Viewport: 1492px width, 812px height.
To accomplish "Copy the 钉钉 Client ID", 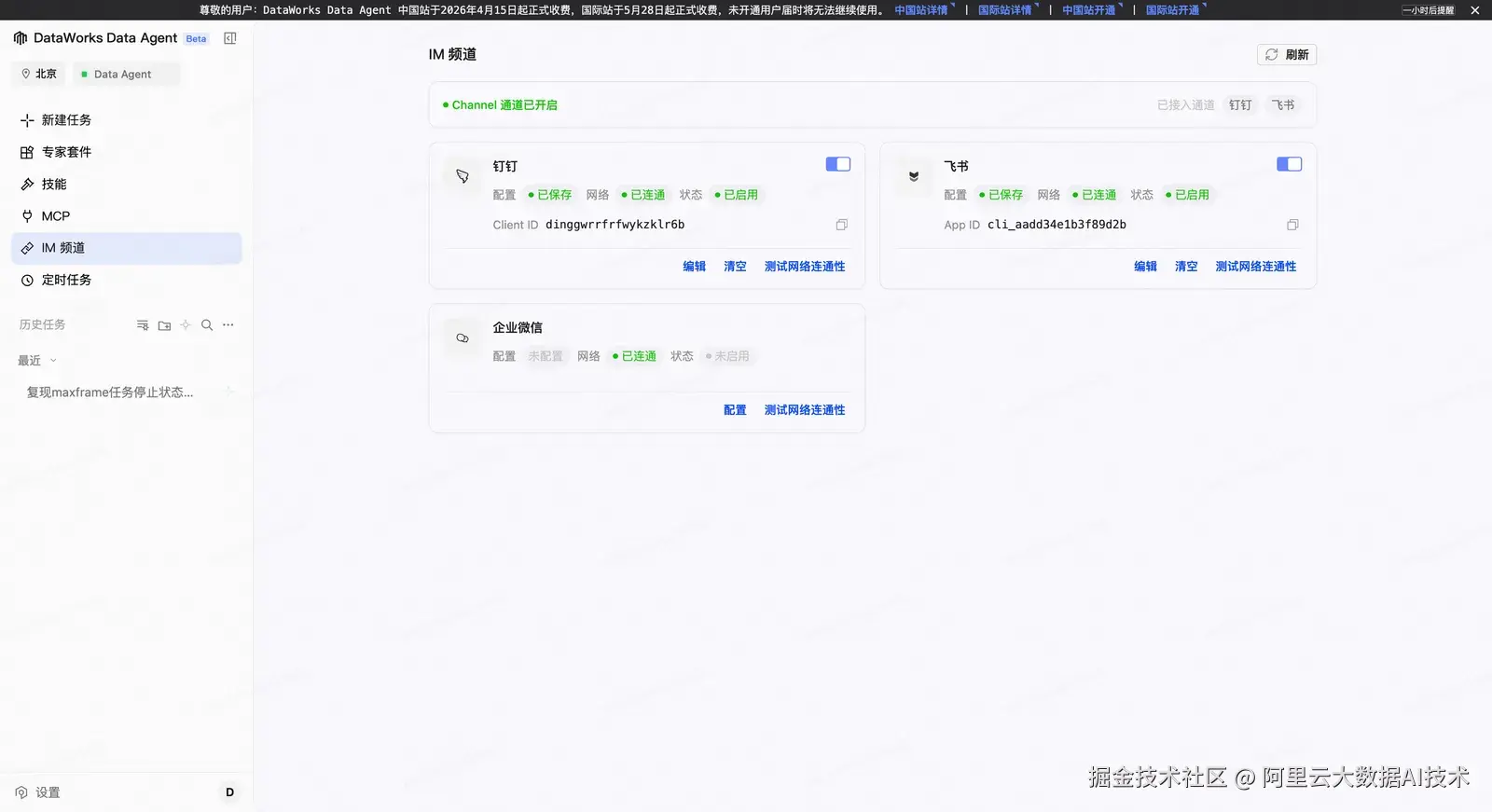I will (841, 225).
